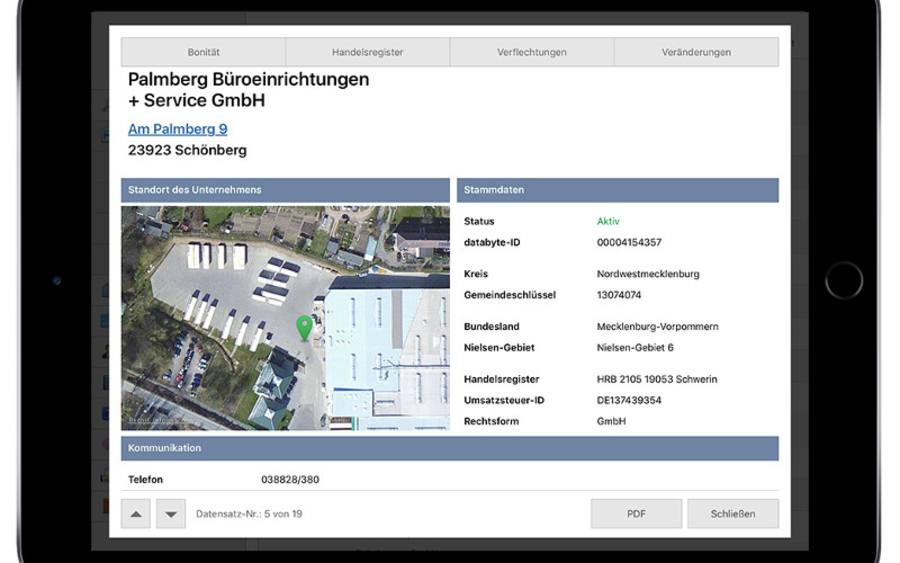
Task: Click the Telefon field label
Action: pyautogui.click(x=145, y=480)
